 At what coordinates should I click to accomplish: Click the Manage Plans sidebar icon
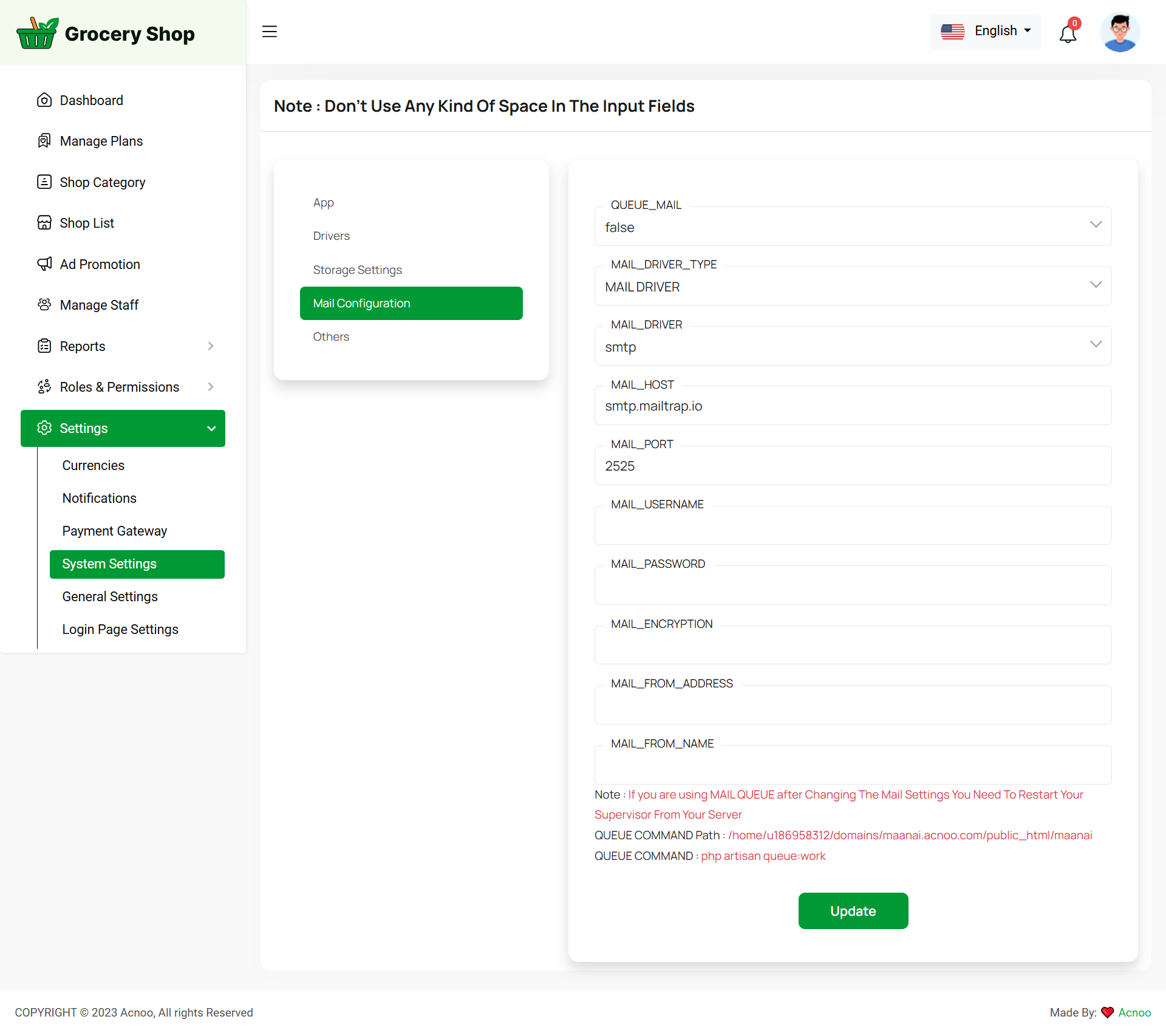(44, 141)
